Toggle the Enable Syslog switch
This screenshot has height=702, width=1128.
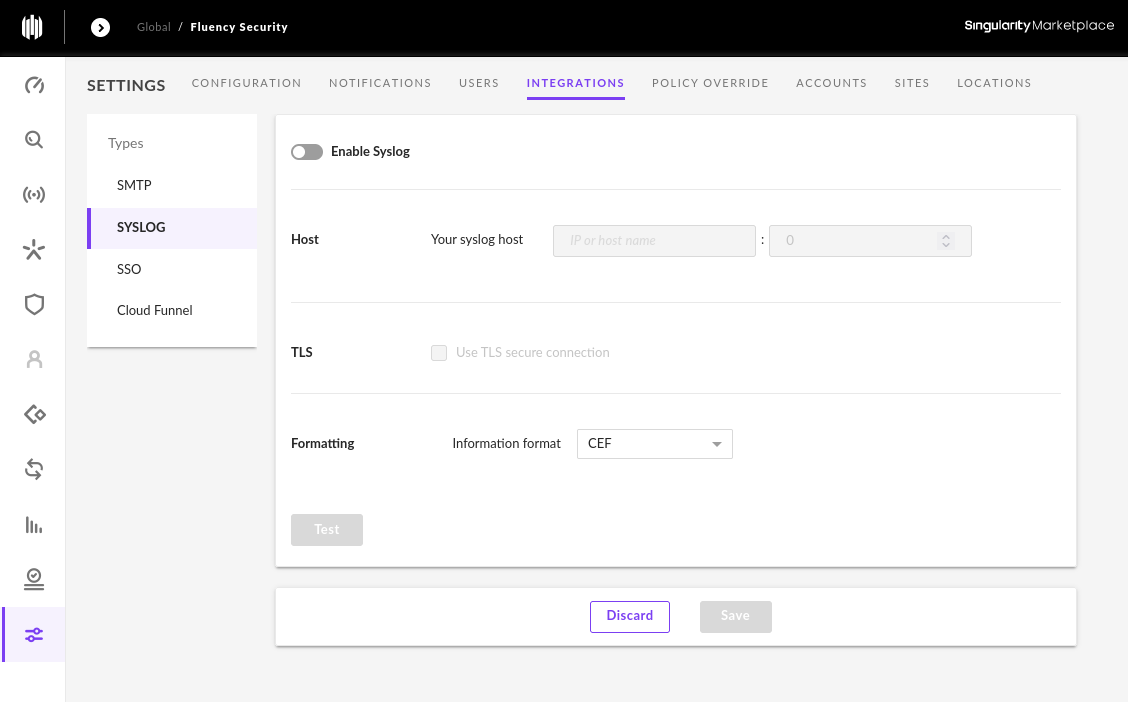click(306, 152)
